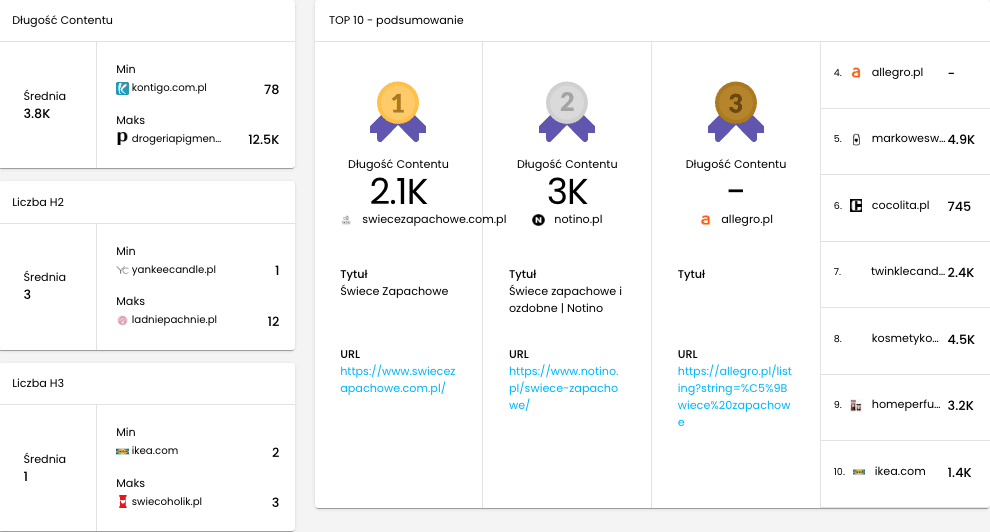This screenshot has height=532, width=990.
Task: Select the kosmetyko... rank 8 row
Action: pos(905,341)
